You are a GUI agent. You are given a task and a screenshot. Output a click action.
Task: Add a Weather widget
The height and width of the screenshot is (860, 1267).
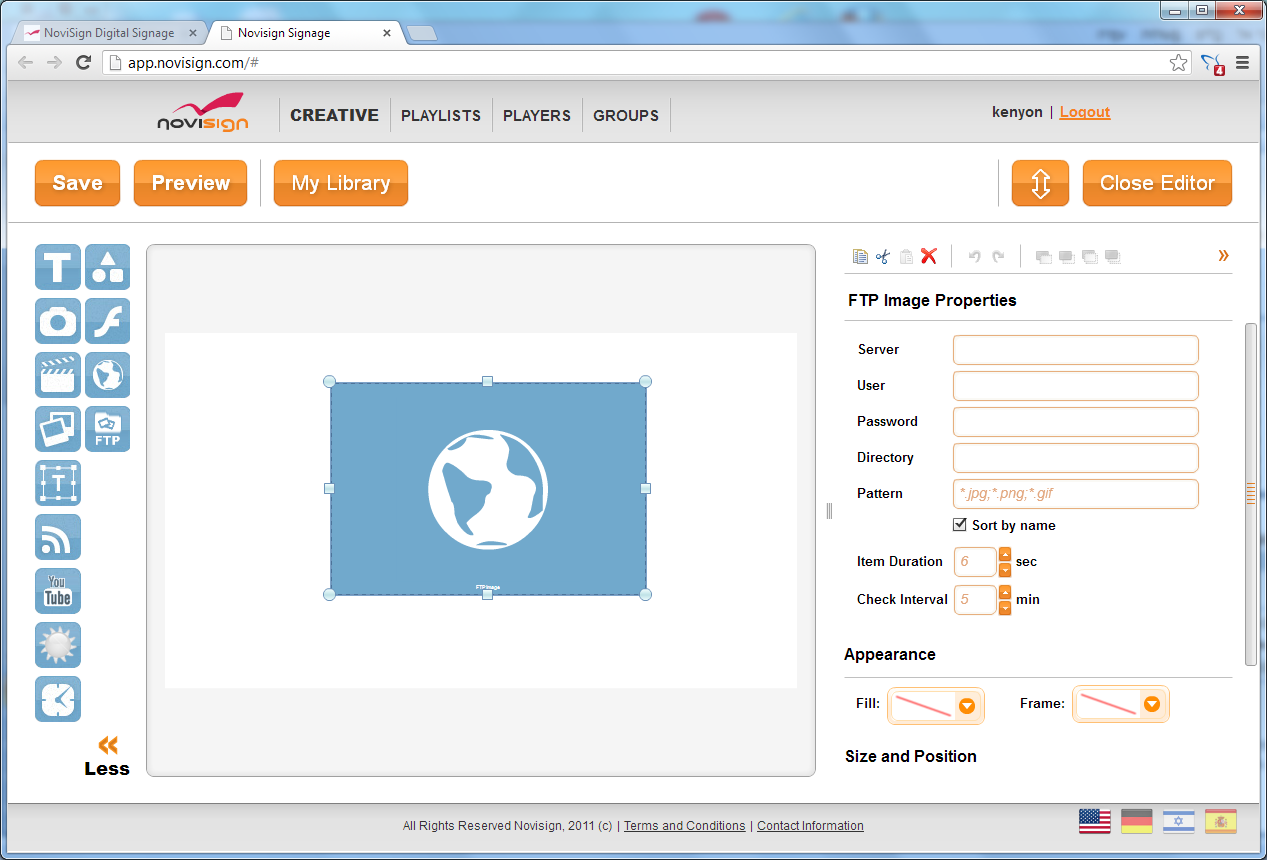click(58, 644)
